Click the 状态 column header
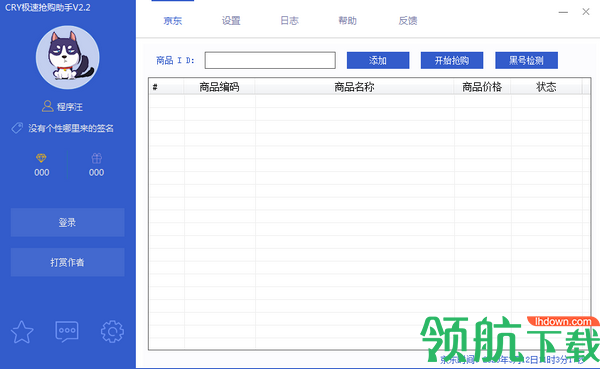The image size is (600, 369). pos(546,87)
